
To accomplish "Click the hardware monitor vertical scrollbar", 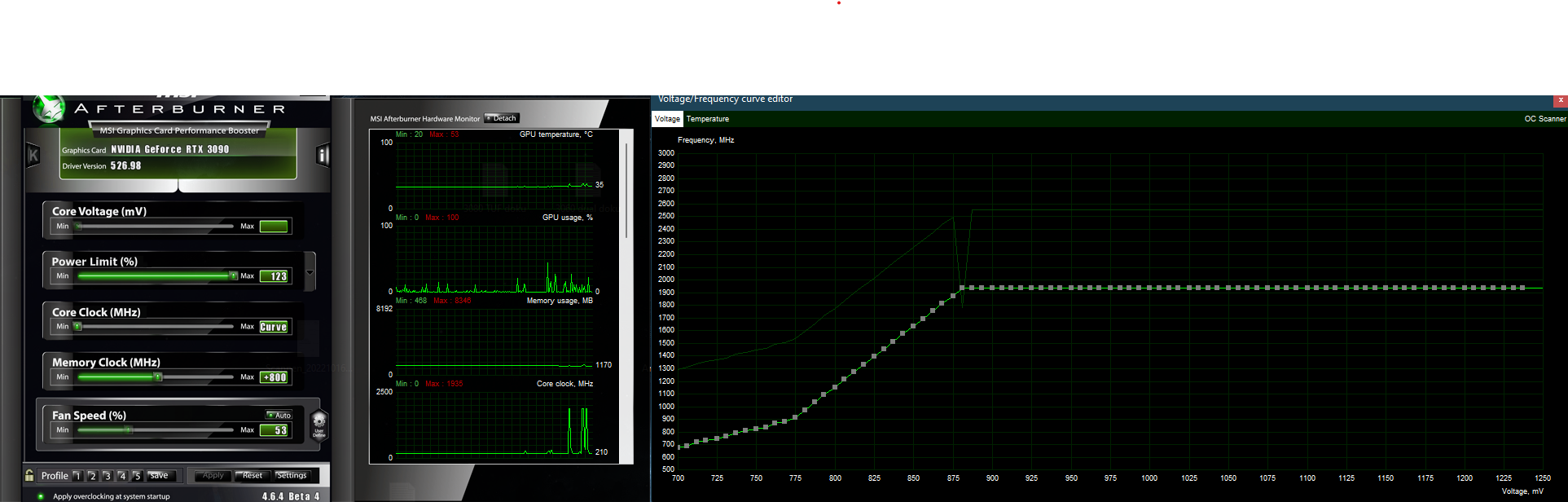I will [626, 191].
